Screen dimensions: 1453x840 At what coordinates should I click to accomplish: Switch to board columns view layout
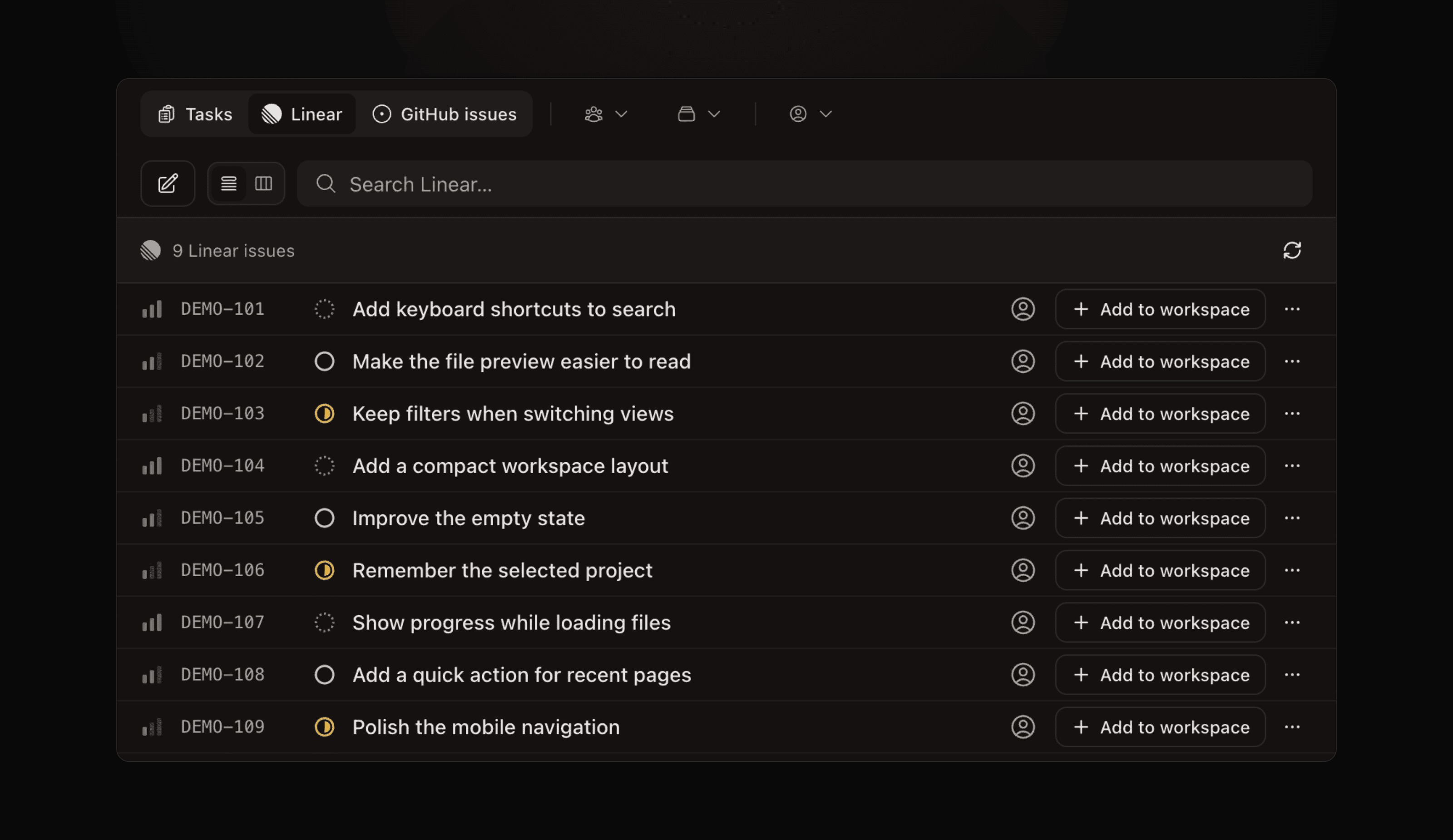(x=263, y=183)
